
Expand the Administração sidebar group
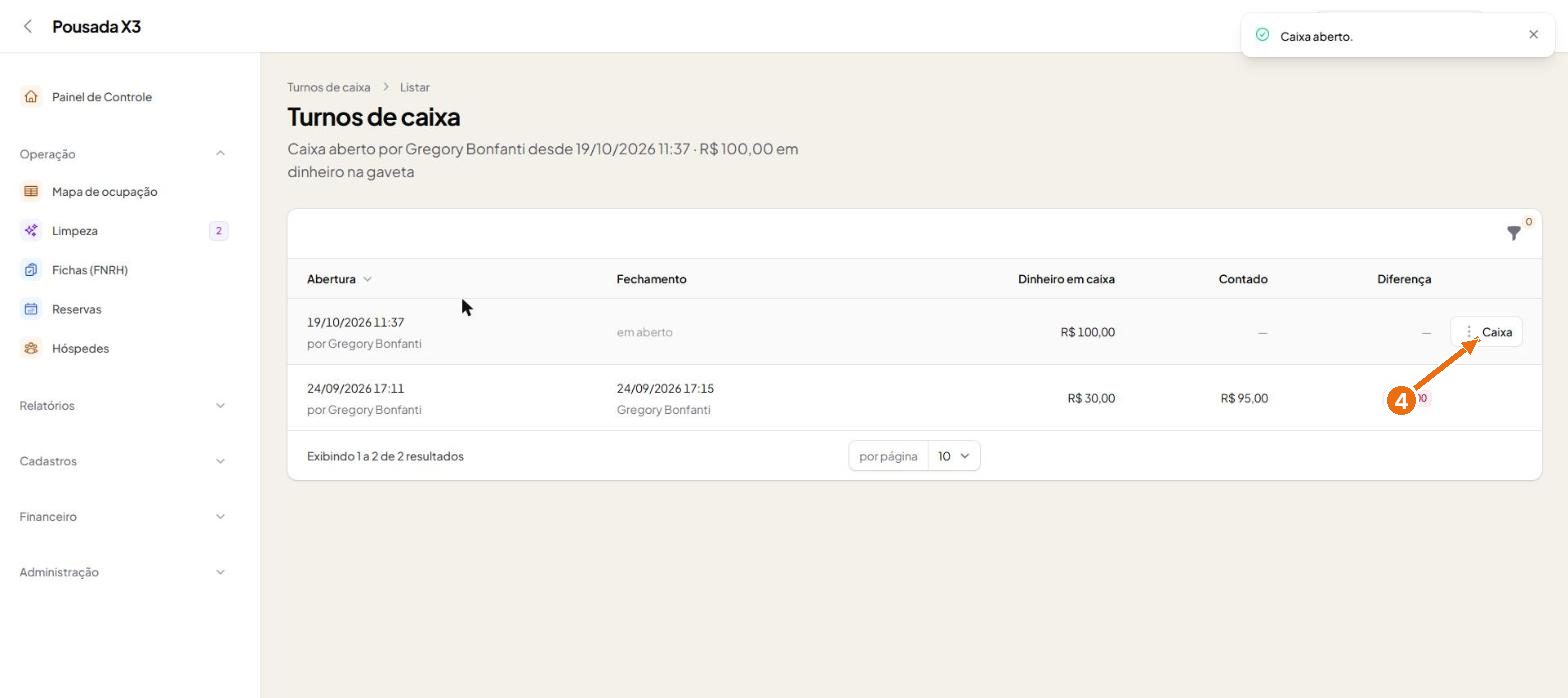click(220, 572)
